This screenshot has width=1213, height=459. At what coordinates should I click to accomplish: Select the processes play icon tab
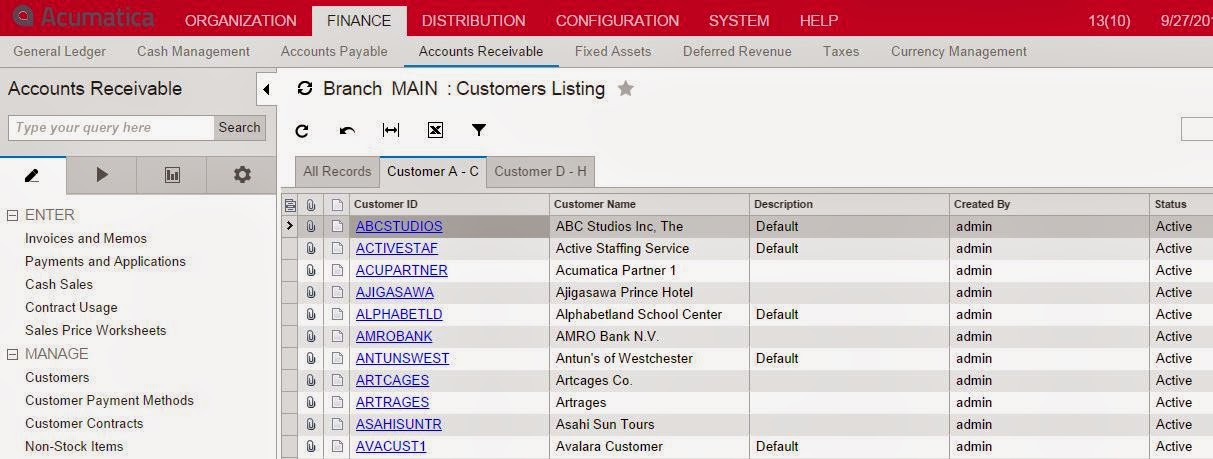tap(102, 175)
